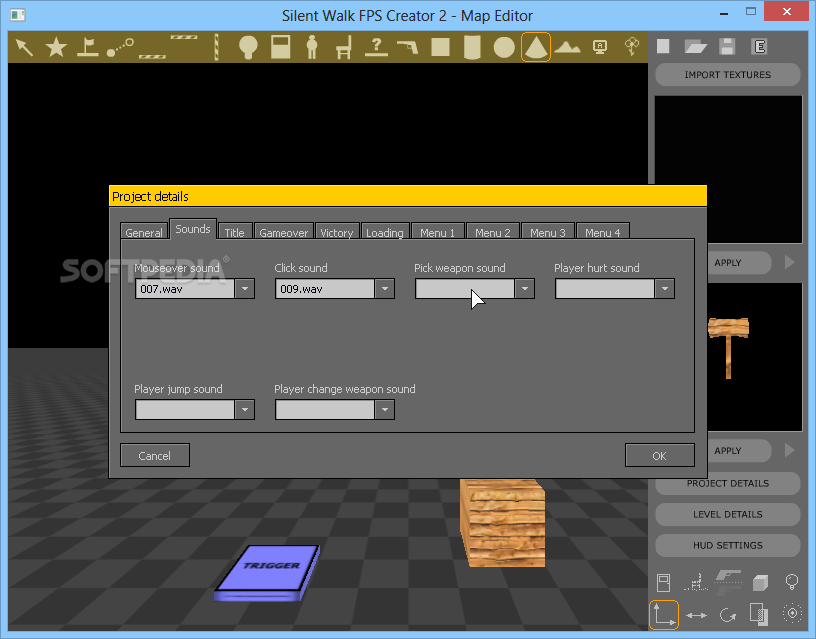
Task: Click the lower APPLY button
Action: coord(739,451)
